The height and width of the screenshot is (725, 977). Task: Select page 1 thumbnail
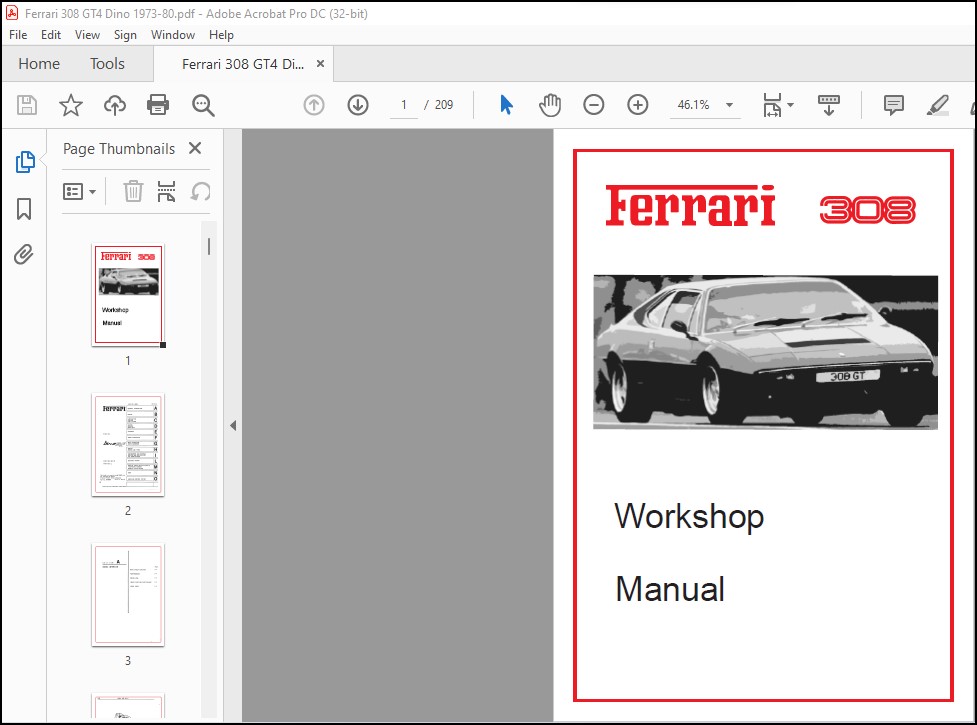[x=128, y=295]
